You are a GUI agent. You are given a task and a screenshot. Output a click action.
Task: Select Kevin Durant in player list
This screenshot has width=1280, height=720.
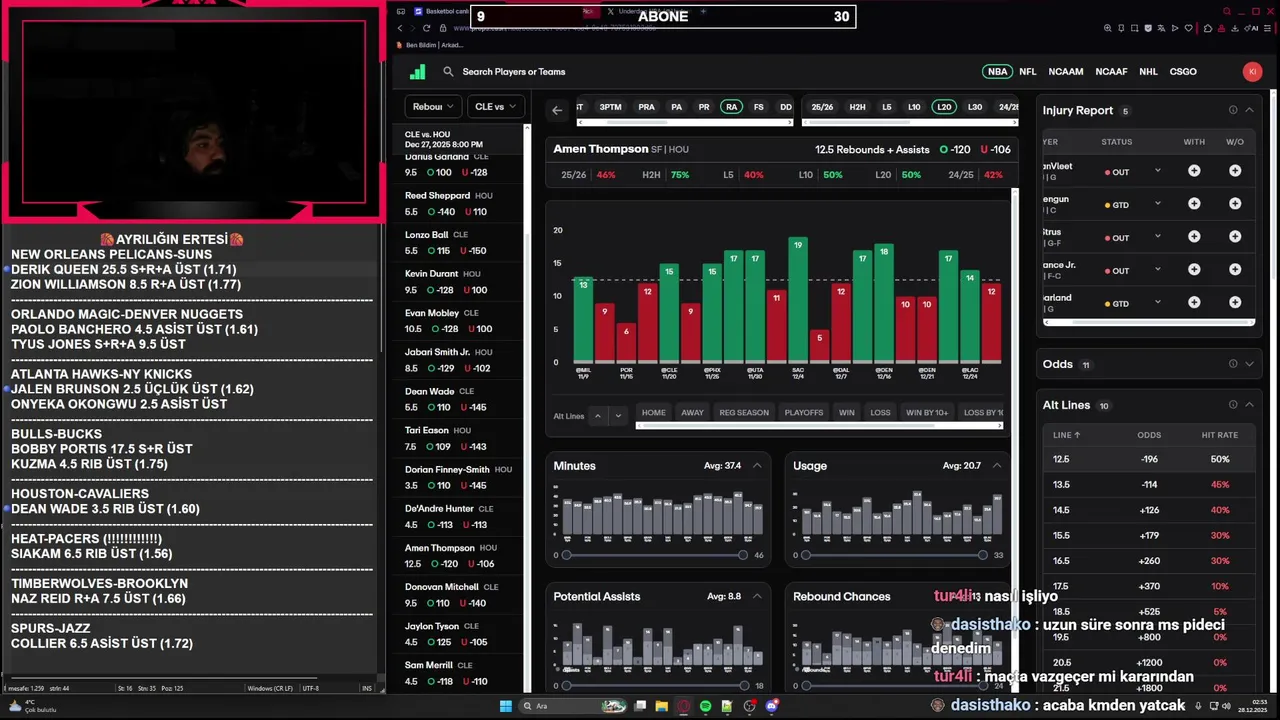(x=460, y=282)
